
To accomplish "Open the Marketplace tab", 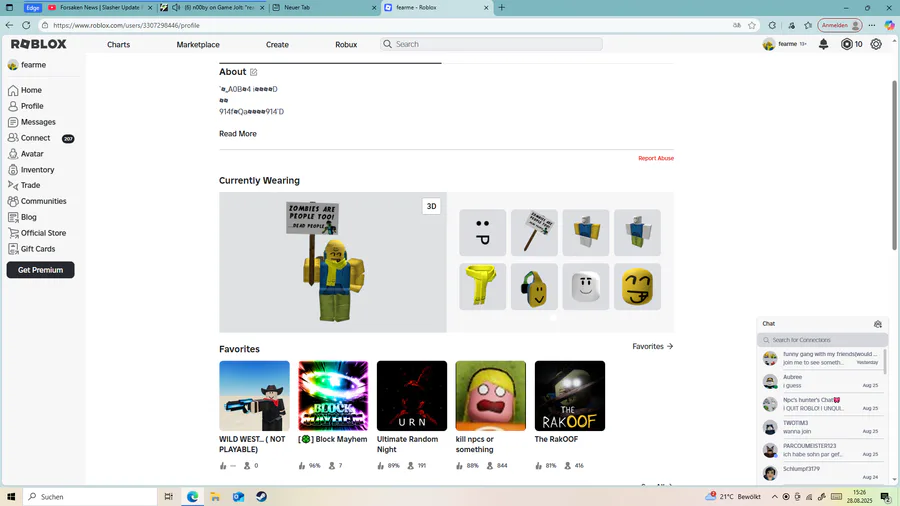I will [x=198, y=45].
